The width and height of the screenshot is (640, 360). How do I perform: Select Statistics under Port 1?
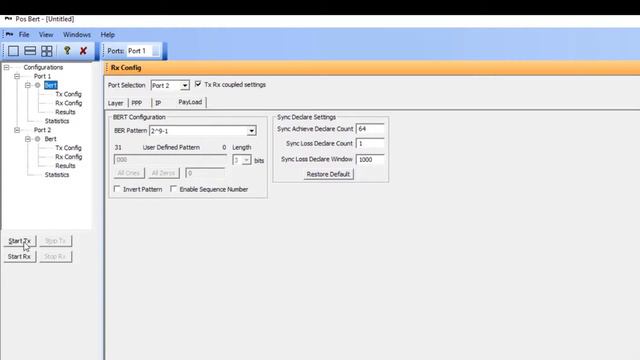[x=57, y=121]
